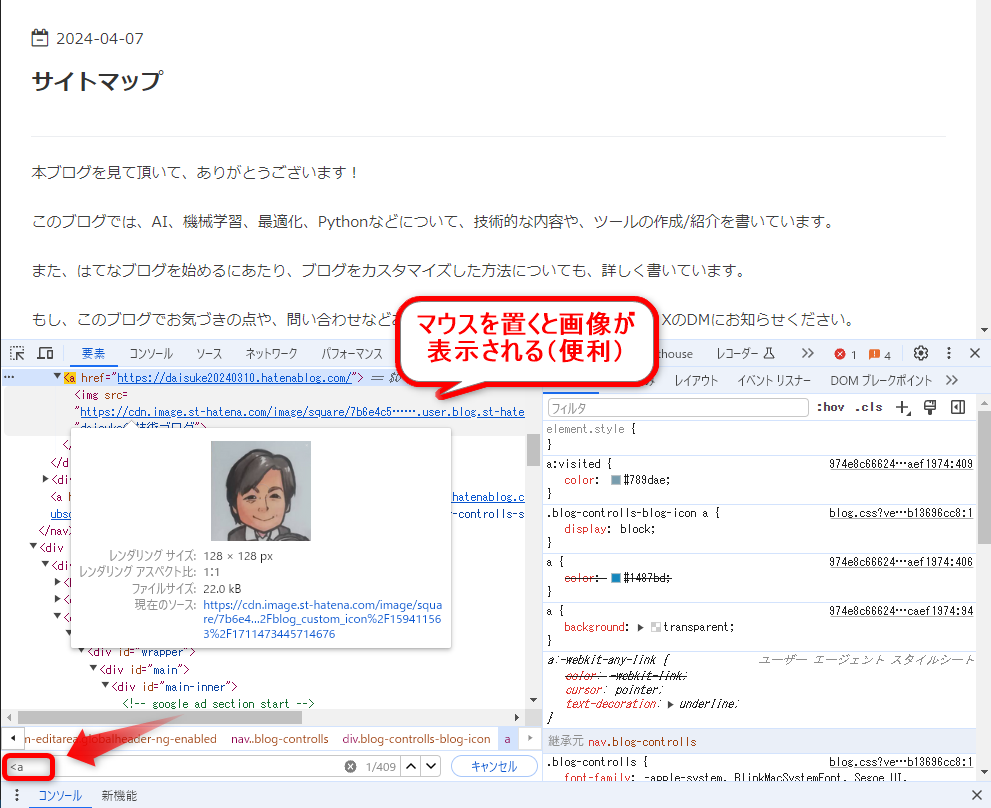This screenshot has width=991, height=808.
Task: Click the red error count badge
Action: (x=846, y=354)
